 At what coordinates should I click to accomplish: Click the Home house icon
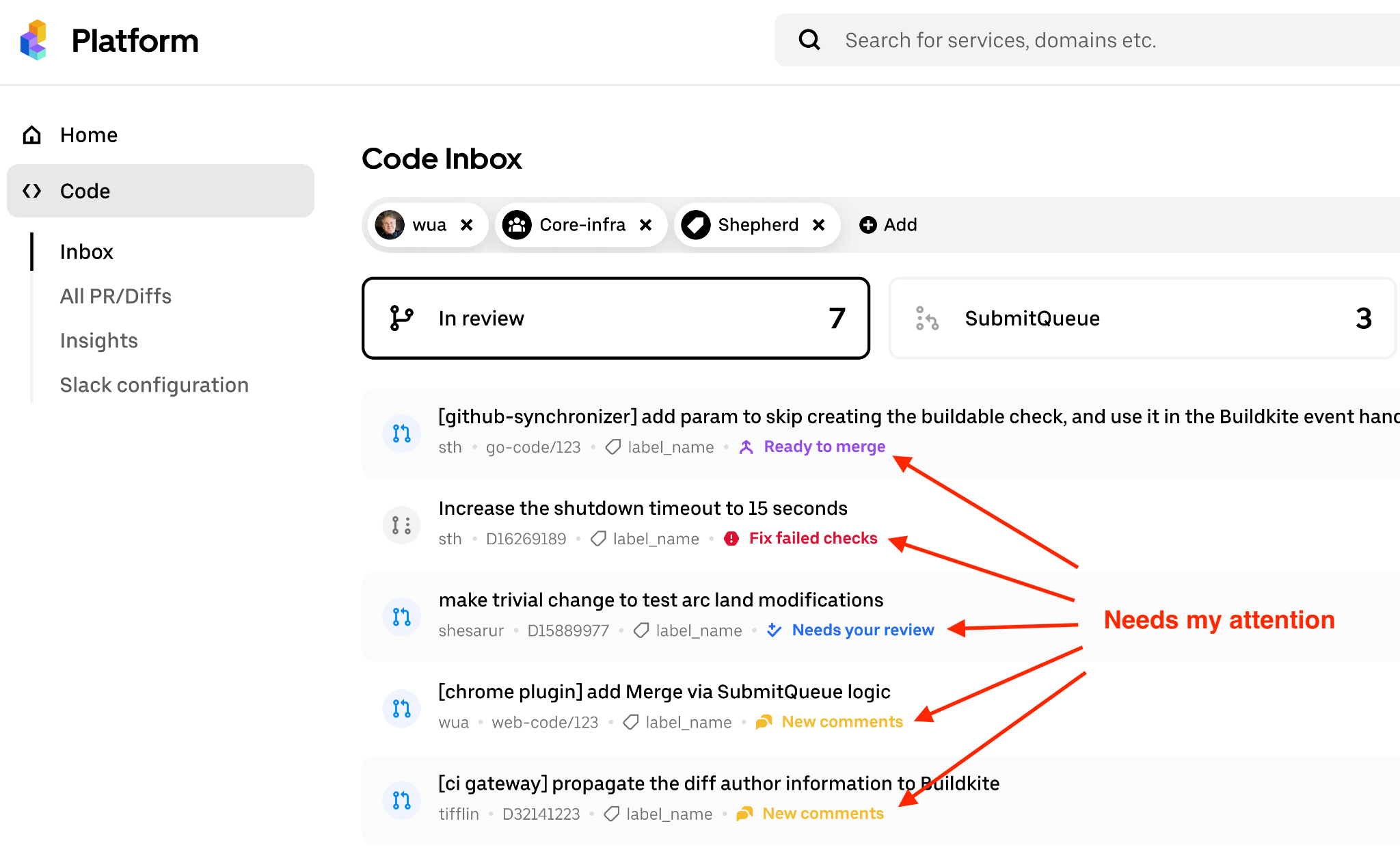(x=31, y=135)
